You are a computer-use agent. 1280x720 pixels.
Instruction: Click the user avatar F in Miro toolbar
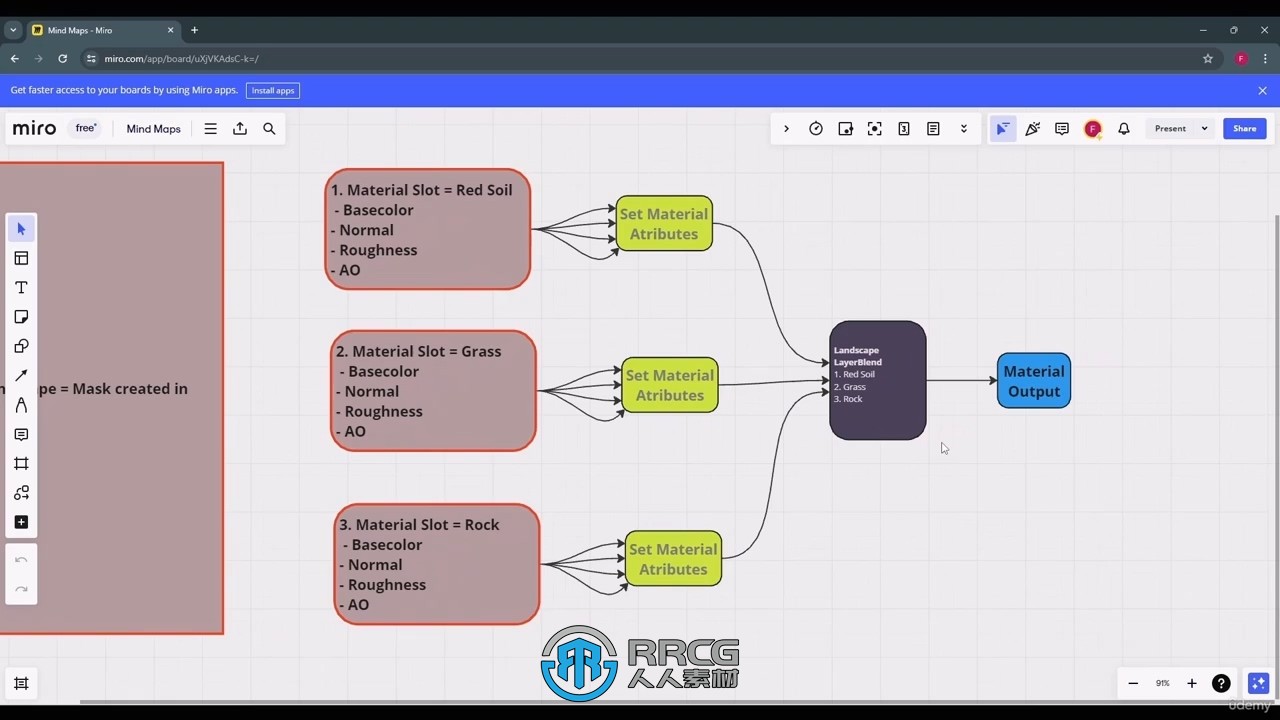pos(1093,129)
